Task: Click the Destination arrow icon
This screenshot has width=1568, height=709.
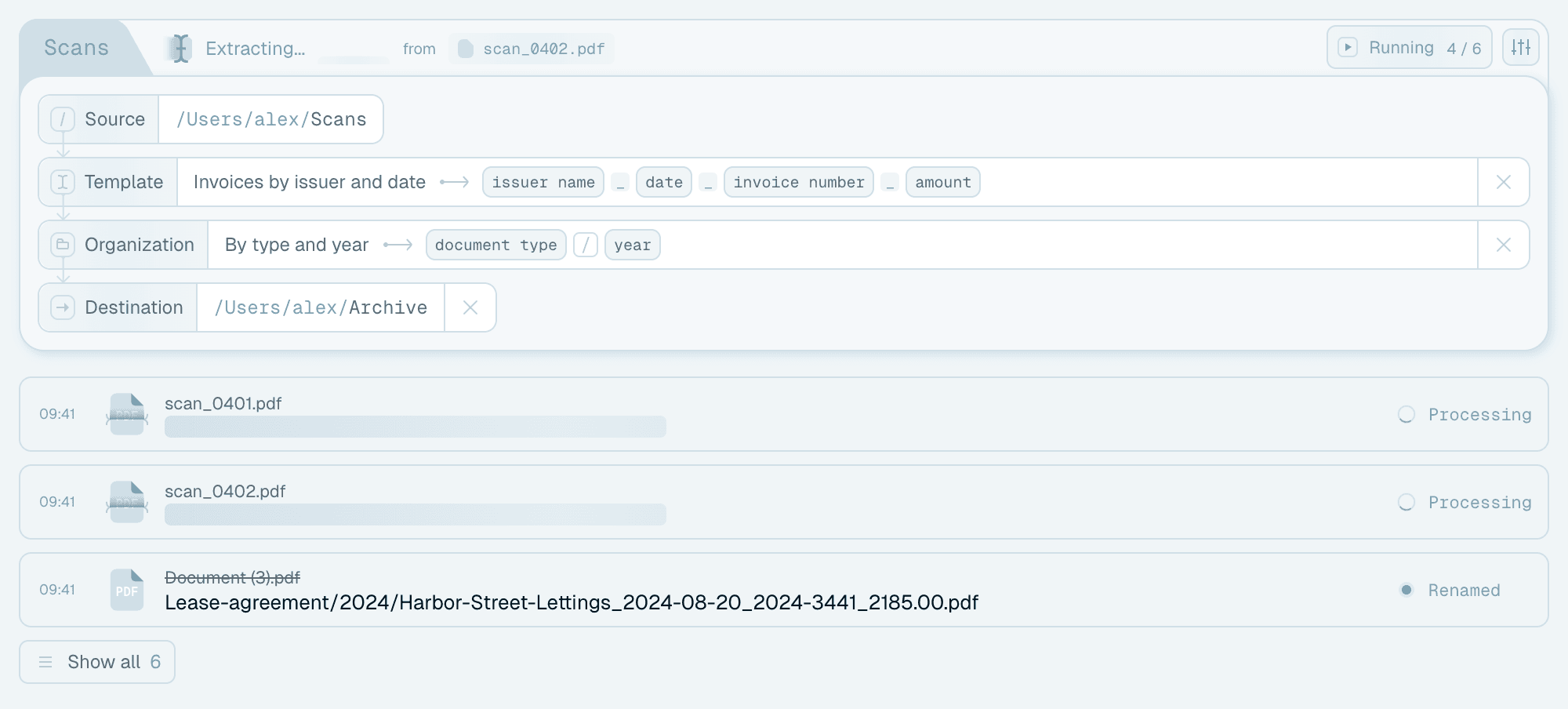Action: [x=63, y=307]
